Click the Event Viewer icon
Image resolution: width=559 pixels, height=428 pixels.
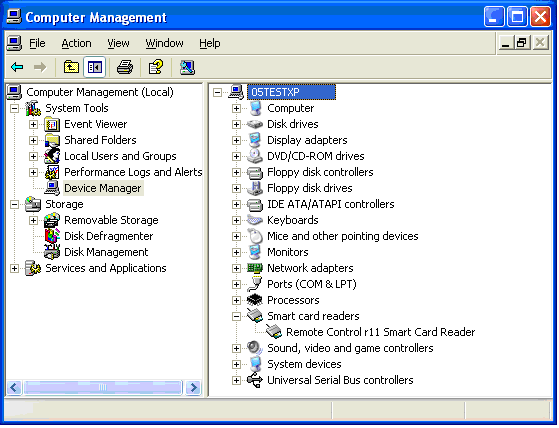pyautogui.click(x=52, y=124)
